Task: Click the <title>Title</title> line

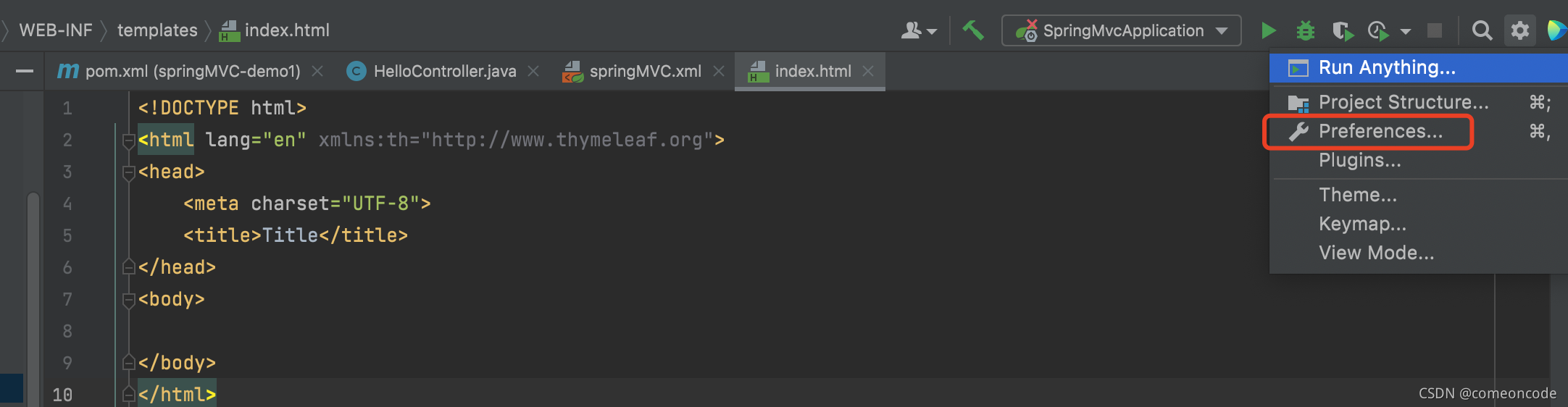Action: (296, 235)
